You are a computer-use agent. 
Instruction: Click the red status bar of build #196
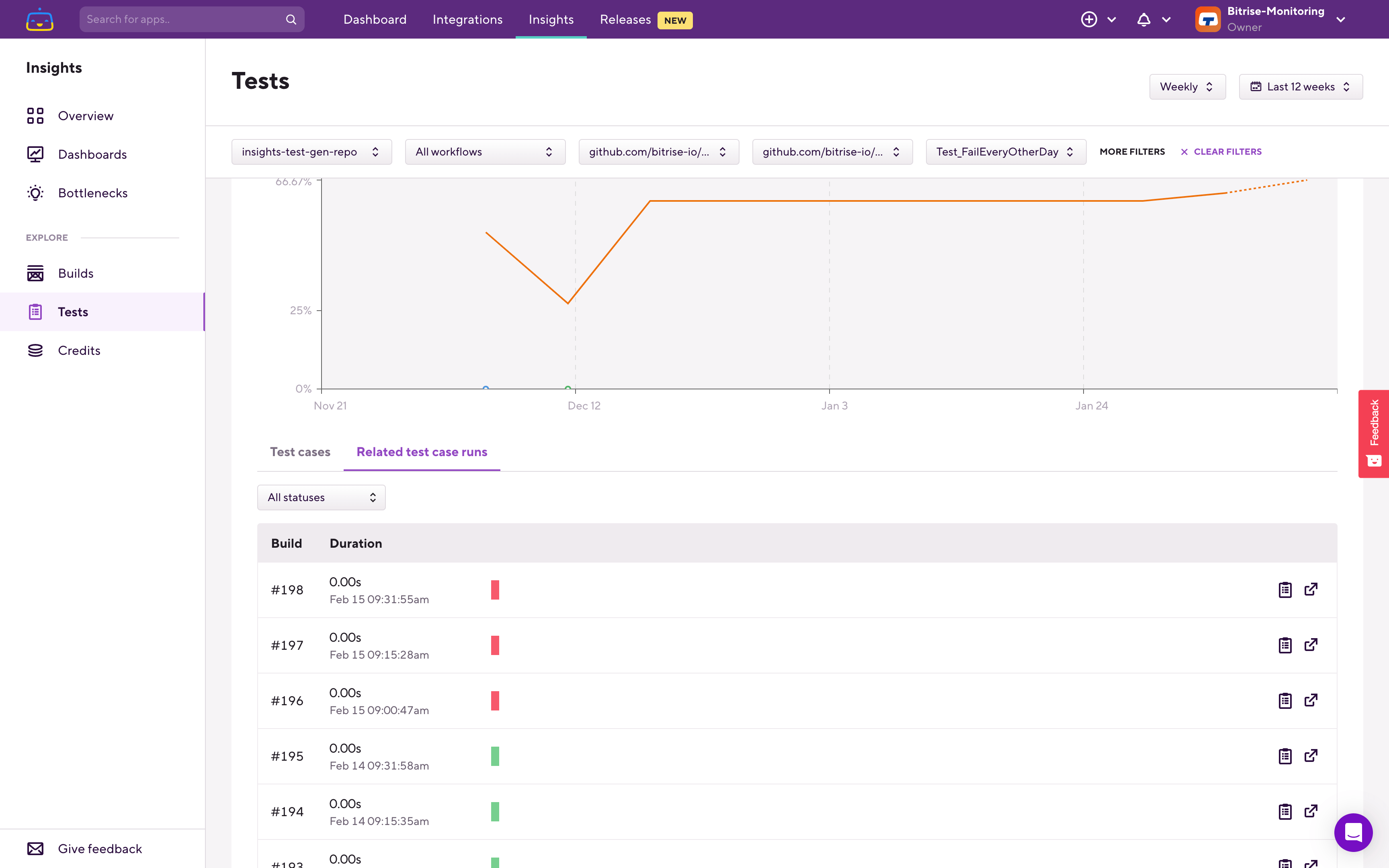[495, 700]
